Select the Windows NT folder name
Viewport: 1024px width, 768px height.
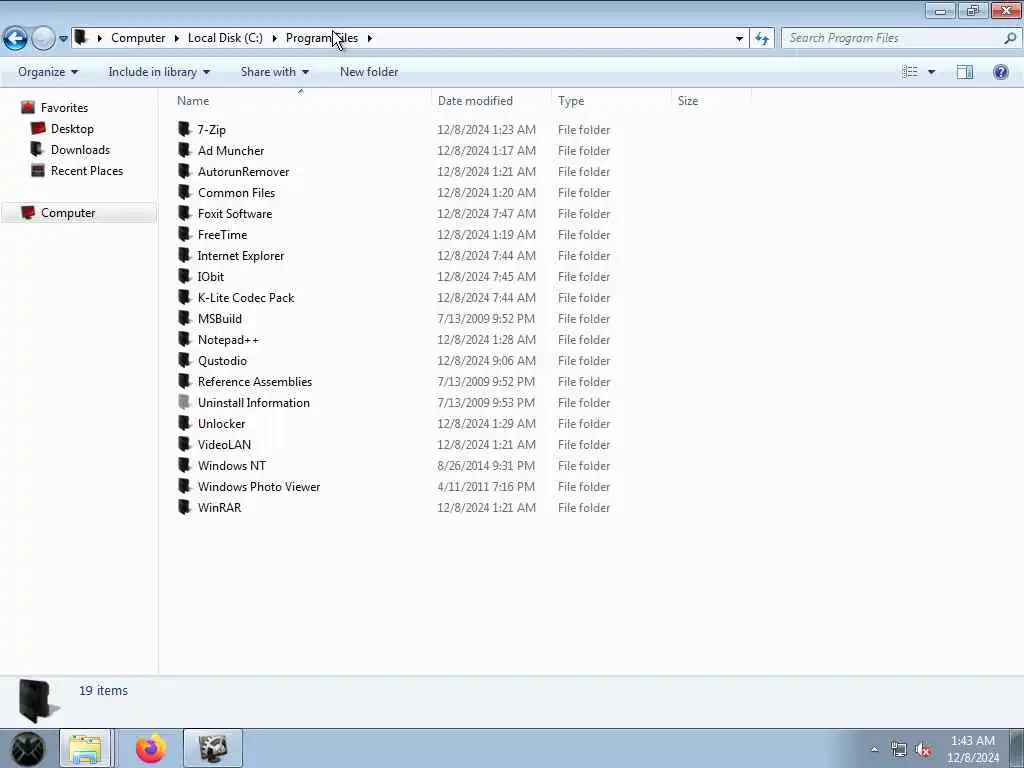pyautogui.click(x=232, y=466)
